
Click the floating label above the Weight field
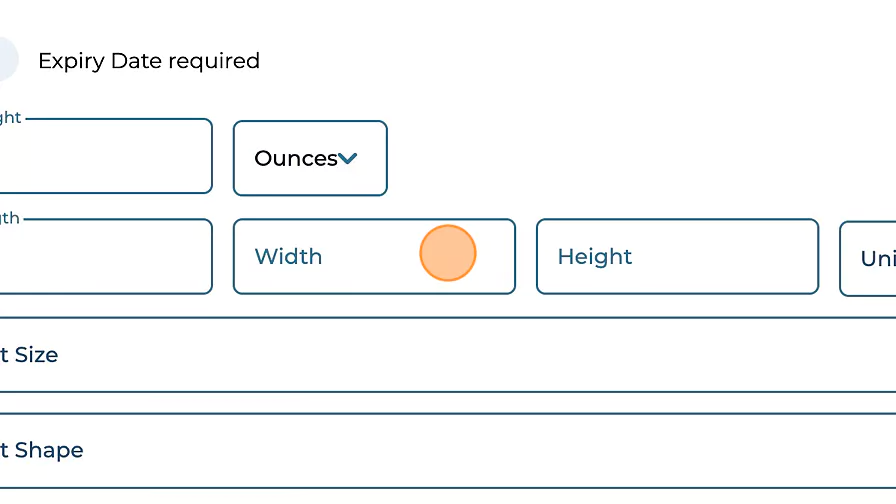(x=10, y=118)
